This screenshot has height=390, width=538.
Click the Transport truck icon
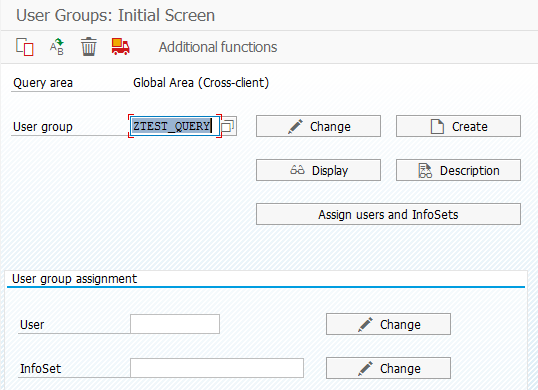(x=120, y=47)
